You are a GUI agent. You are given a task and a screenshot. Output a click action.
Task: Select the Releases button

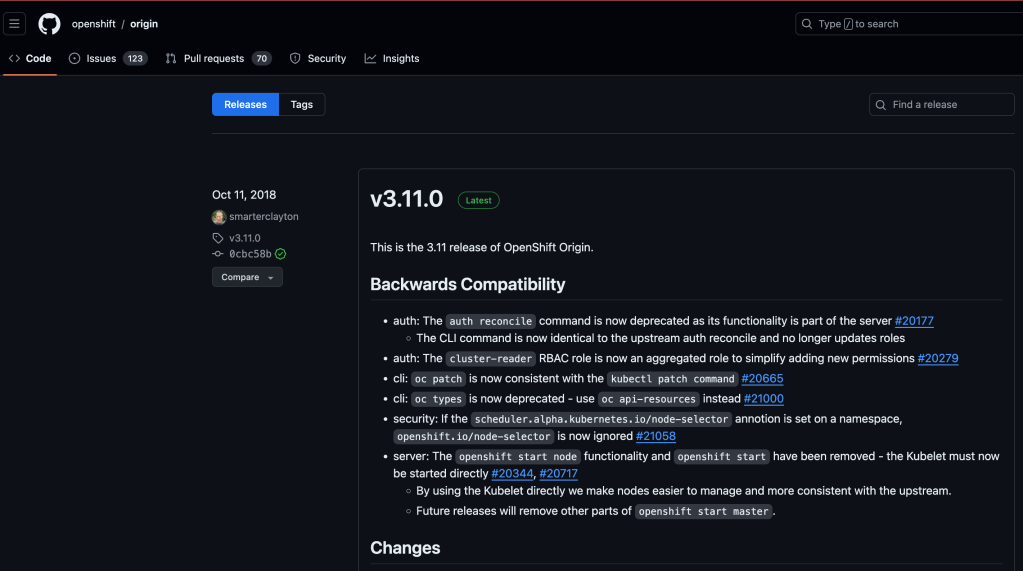point(245,104)
